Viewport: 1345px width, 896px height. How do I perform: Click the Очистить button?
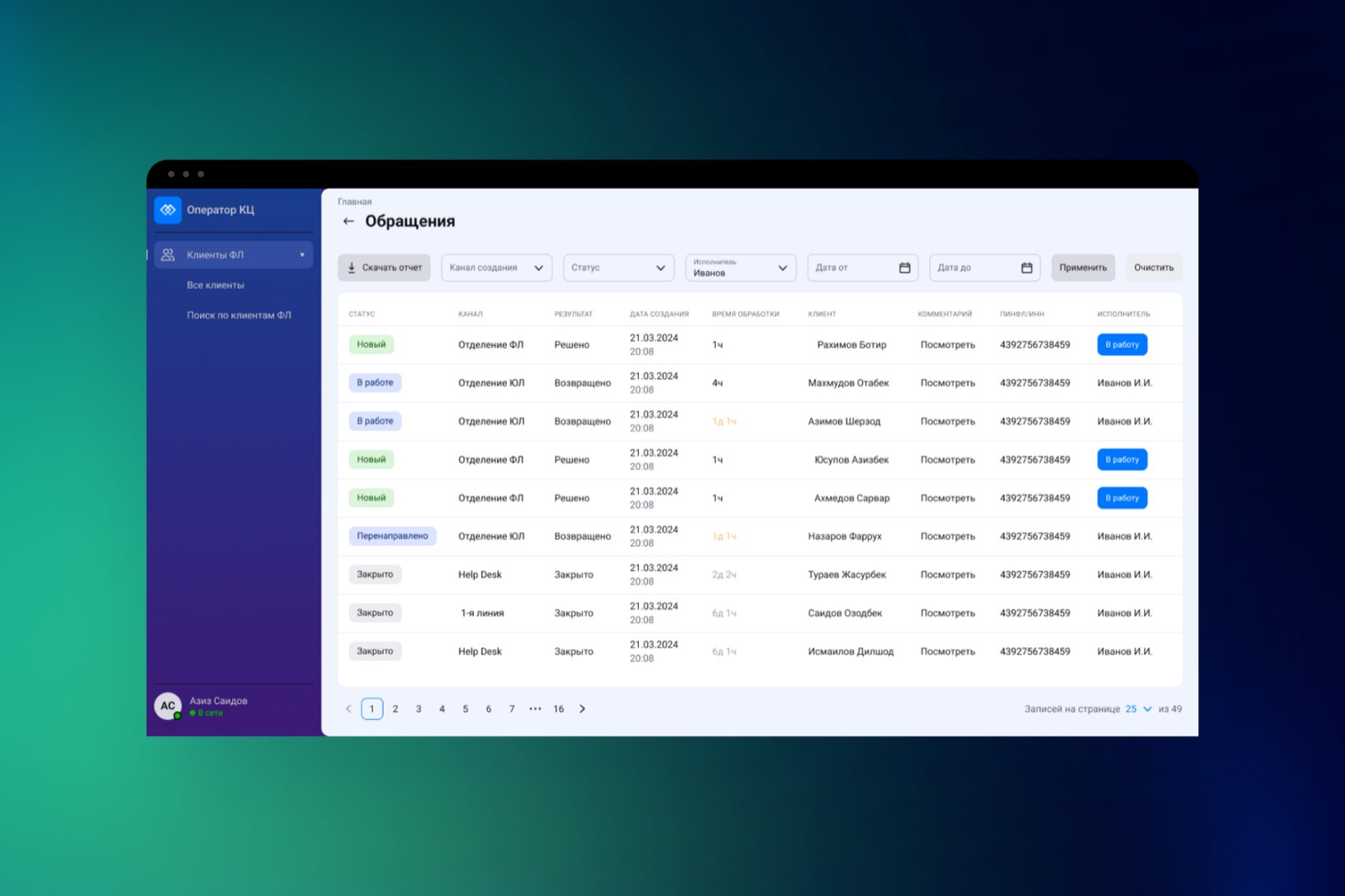(x=1154, y=268)
